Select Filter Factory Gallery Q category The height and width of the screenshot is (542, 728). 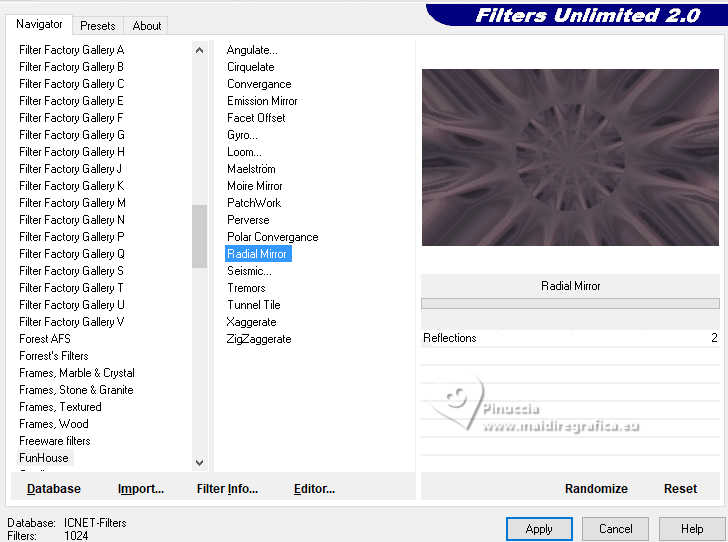point(72,254)
